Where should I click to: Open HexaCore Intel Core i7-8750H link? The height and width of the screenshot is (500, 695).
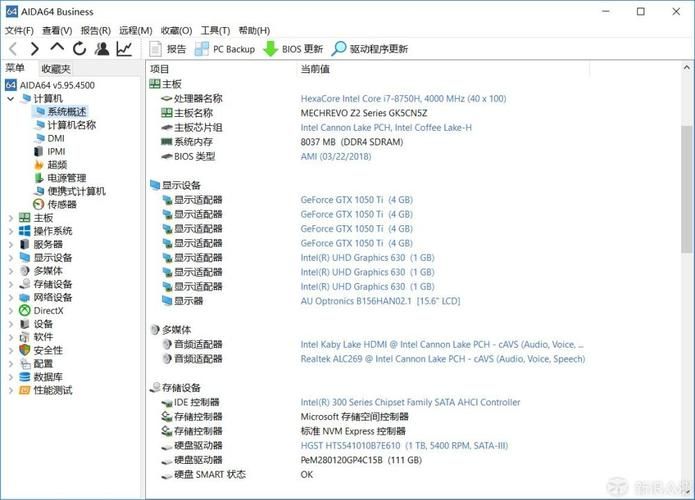tap(403, 98)
